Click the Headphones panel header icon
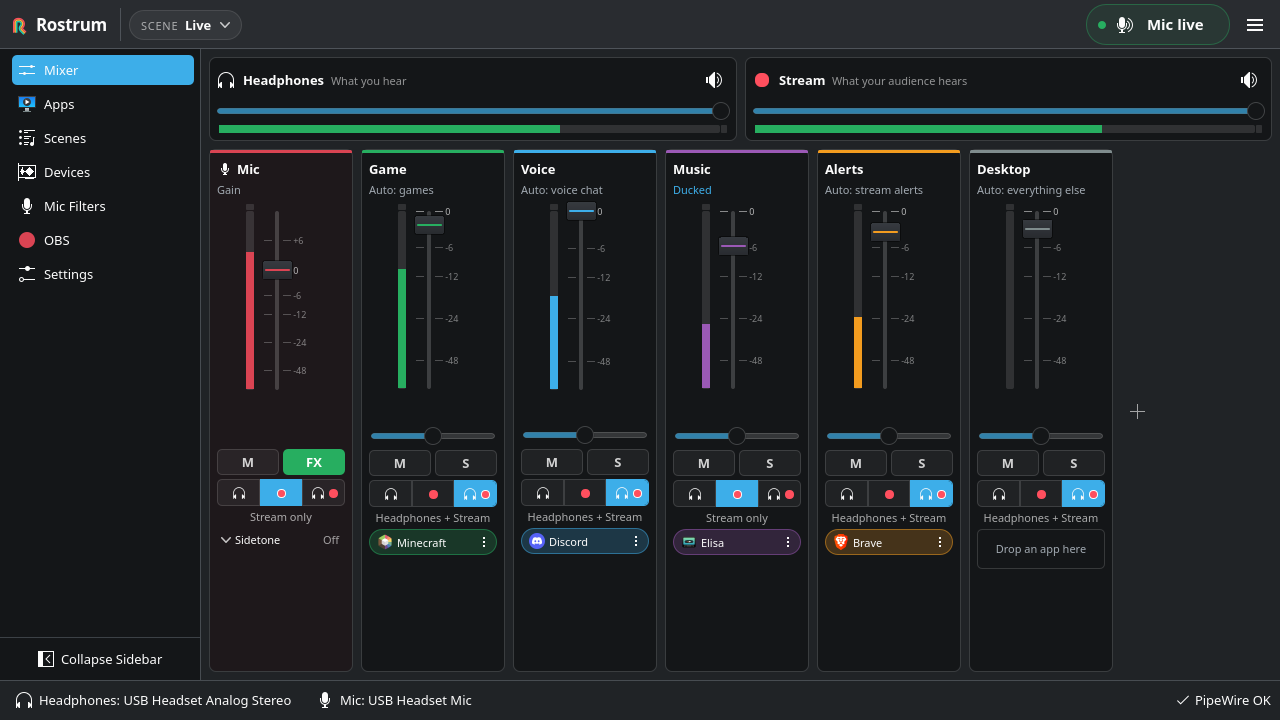The image size is (1280, 720). (x=226, y=80)
